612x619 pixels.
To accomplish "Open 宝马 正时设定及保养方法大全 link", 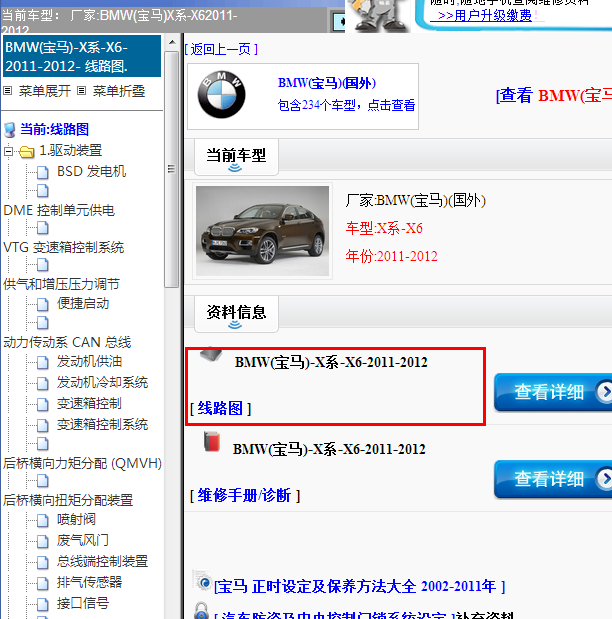I will click(360, 586).
